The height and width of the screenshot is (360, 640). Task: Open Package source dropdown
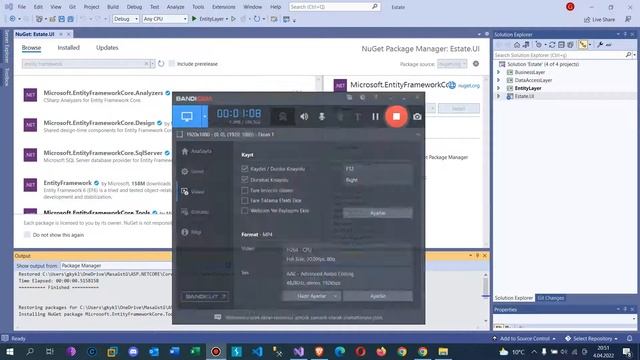tap(452, 64)
